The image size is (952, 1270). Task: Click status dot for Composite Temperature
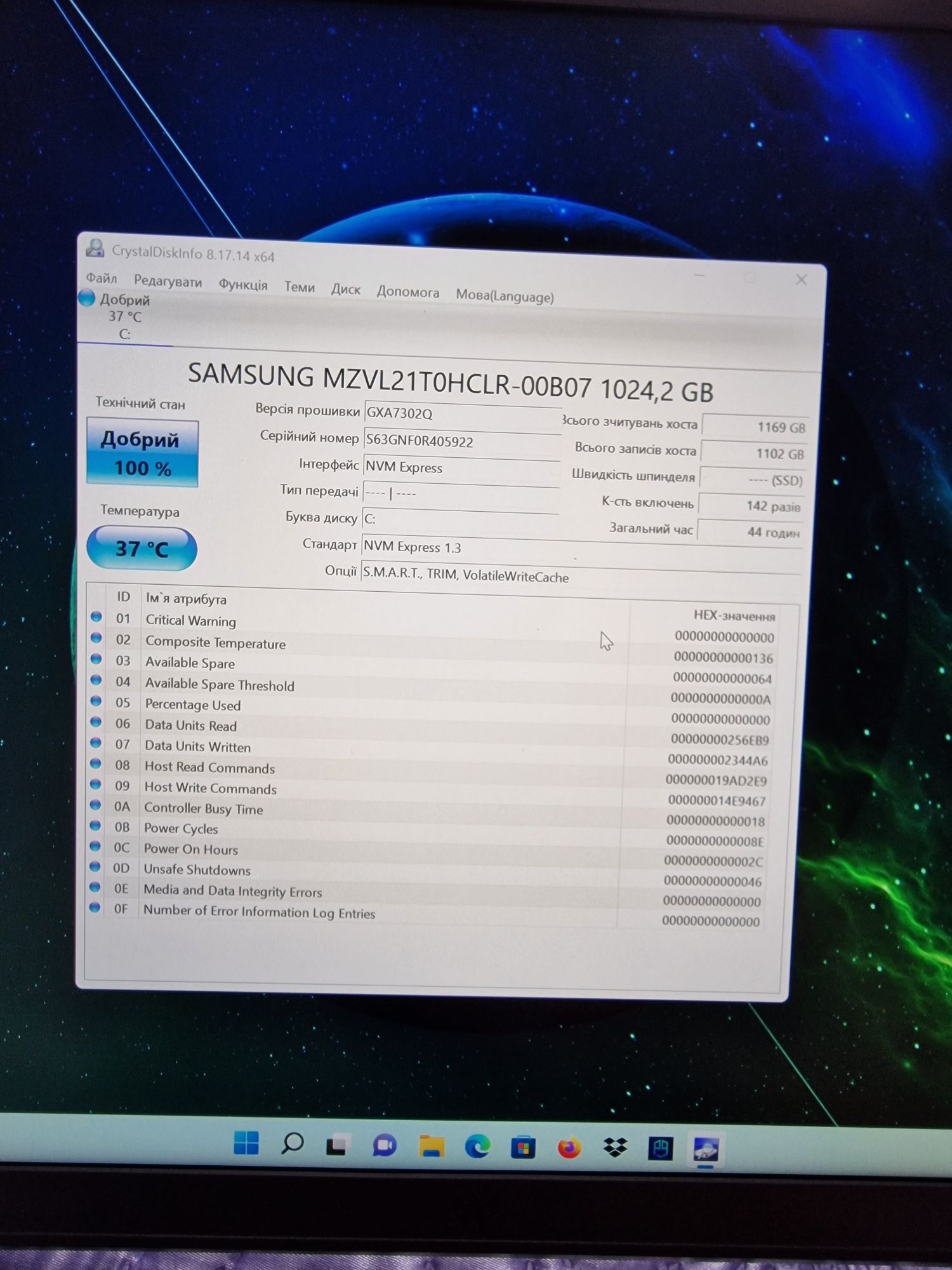pyautogui.click(x=96, y=638)
